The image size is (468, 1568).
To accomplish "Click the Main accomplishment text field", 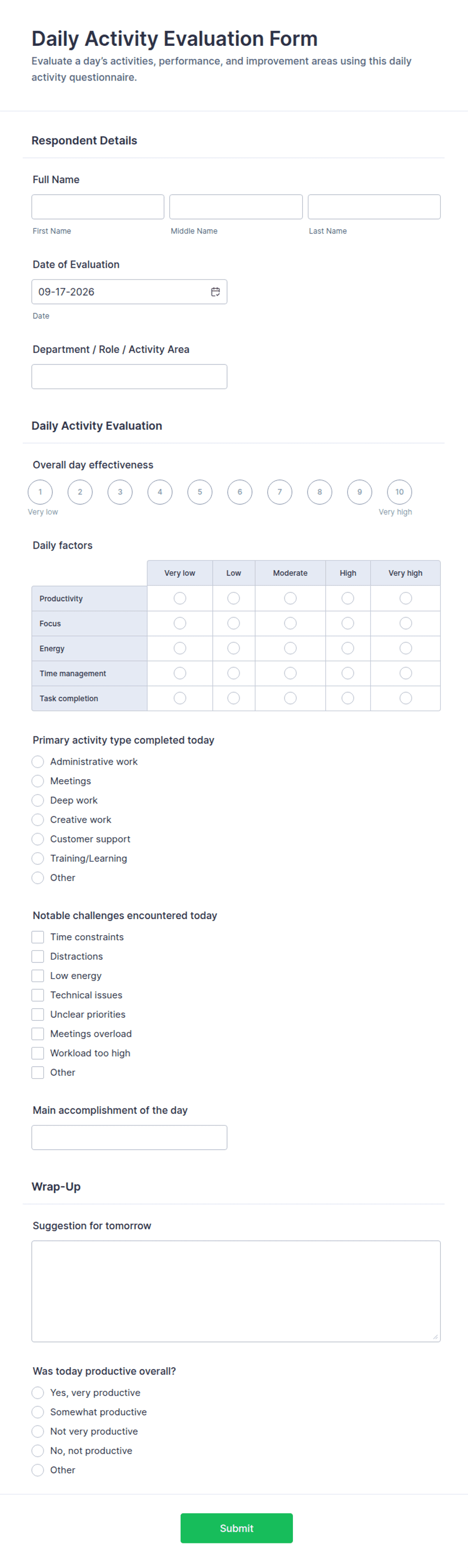I will click(x=130, y=1138).
